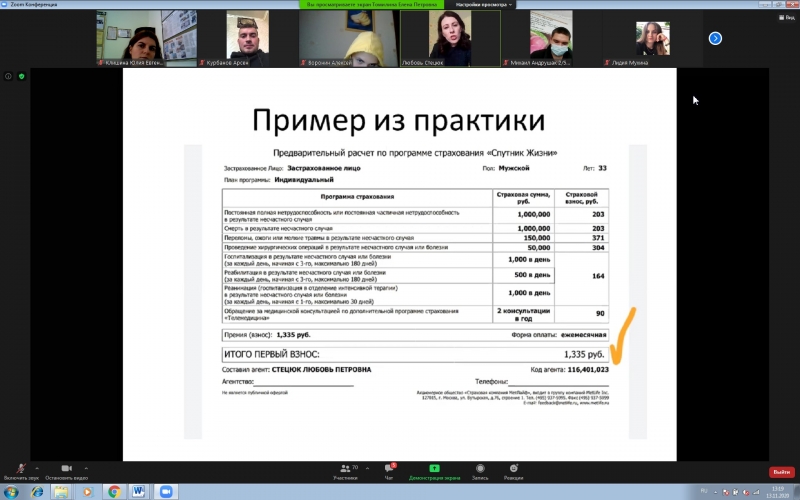Image resolution: width=800 pixels, height=500 pixels.
Task: Click the slide title Пример из практики
Action: click(x=398, y=120)
